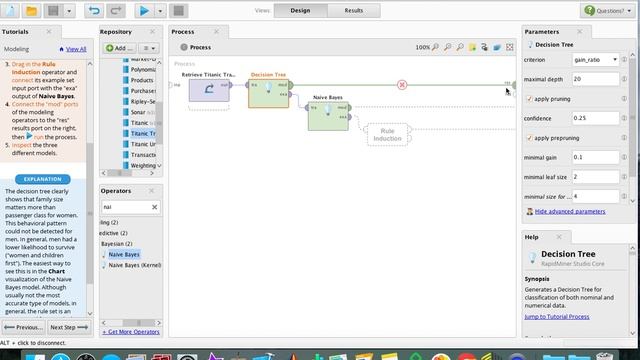Select the Tutorials panel tab
Viewport: 640px width, 360px height.
(x=15, y=32)
